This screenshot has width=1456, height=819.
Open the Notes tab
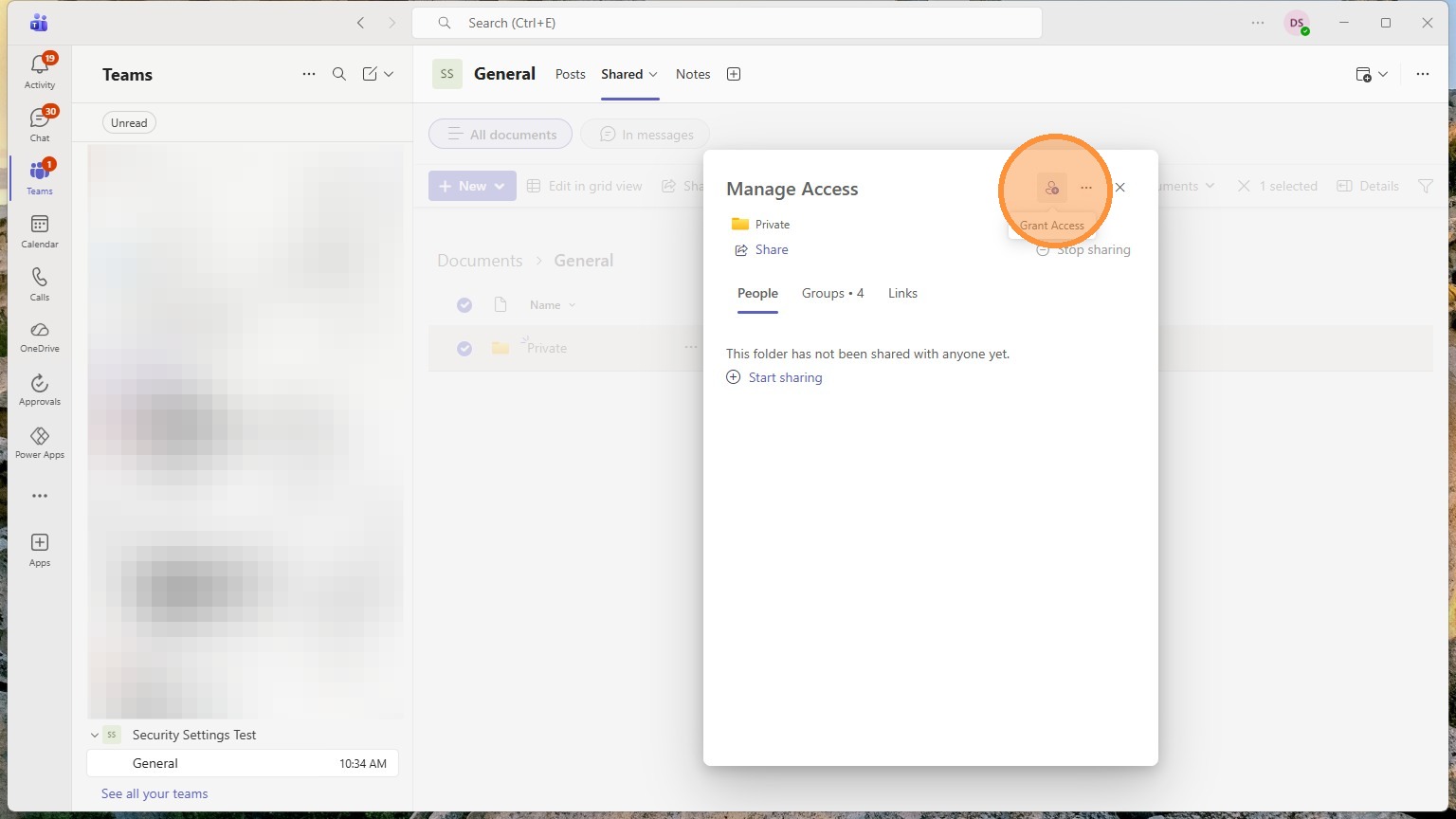coord(693,74)
